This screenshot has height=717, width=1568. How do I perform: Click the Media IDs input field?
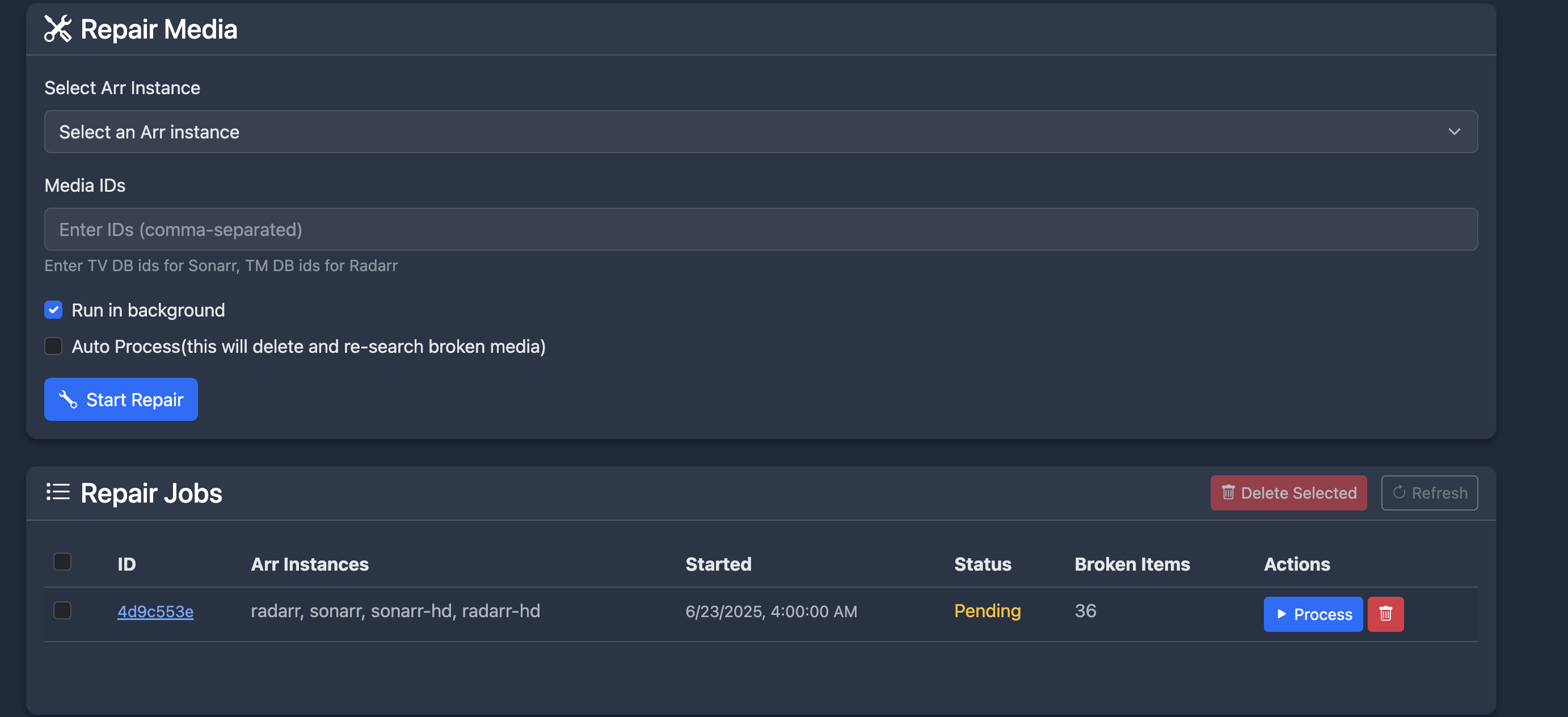click(761, 229)
